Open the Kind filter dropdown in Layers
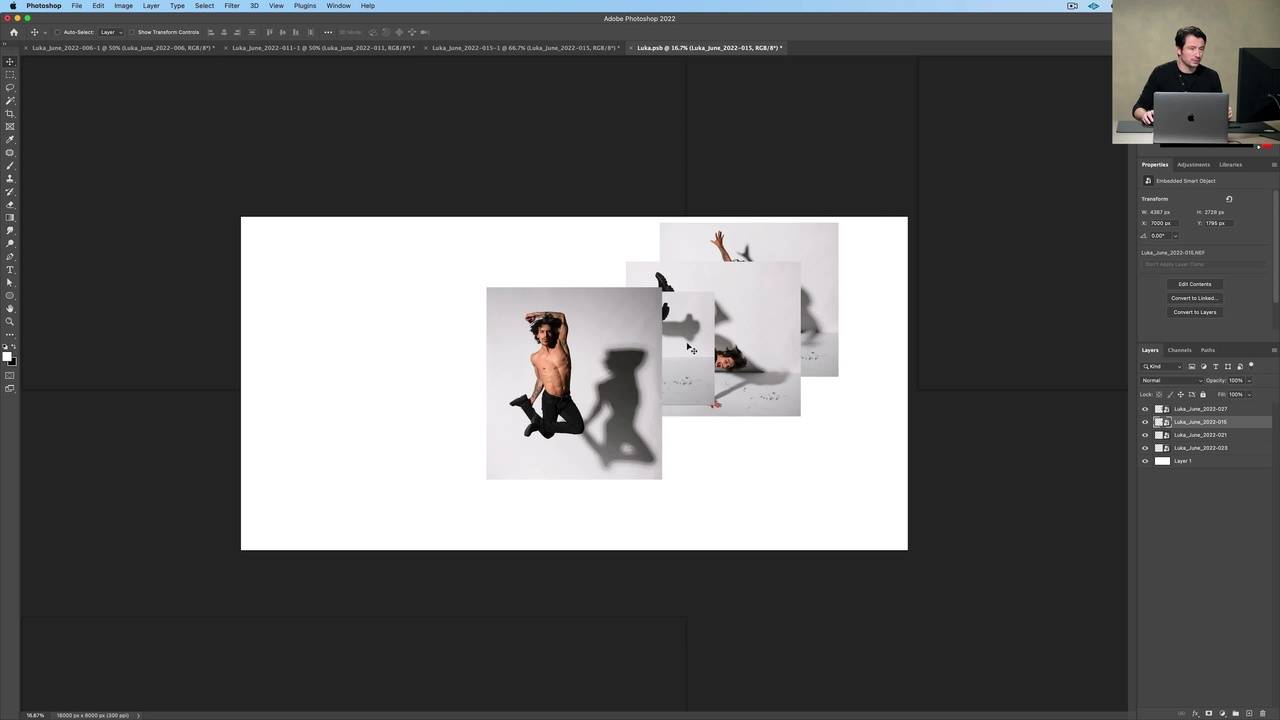 tap(1161, 367)
